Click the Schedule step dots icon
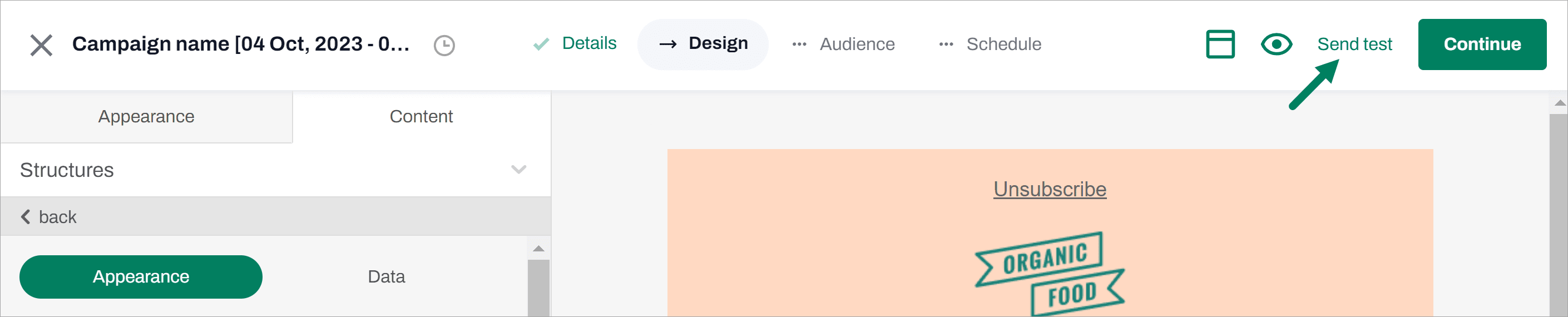Image resolution: width=1568 pixels, height=317 pixels. pyautogui.click(x=945, y=44)
